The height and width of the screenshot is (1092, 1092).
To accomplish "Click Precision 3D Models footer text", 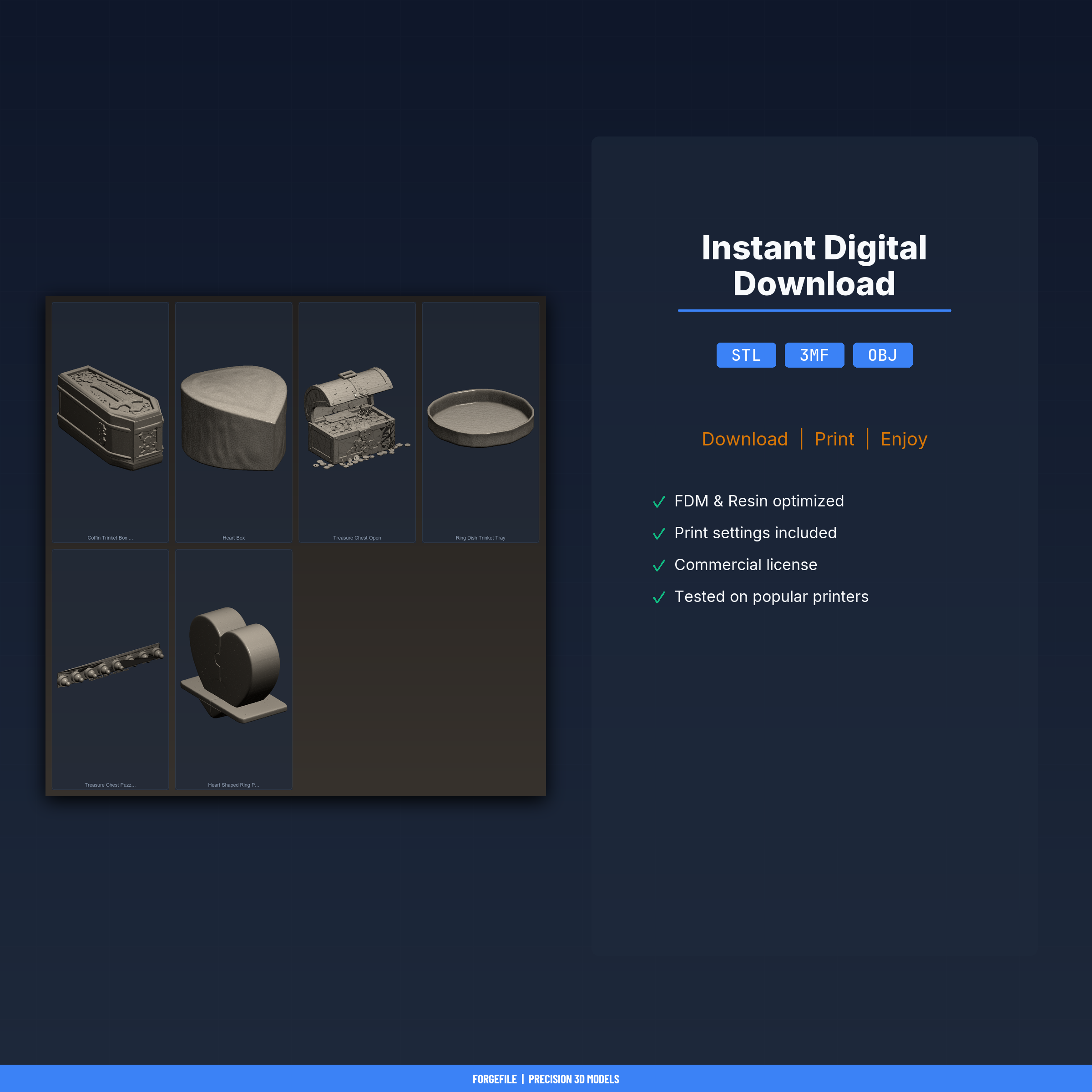I will click(574, 1079).
